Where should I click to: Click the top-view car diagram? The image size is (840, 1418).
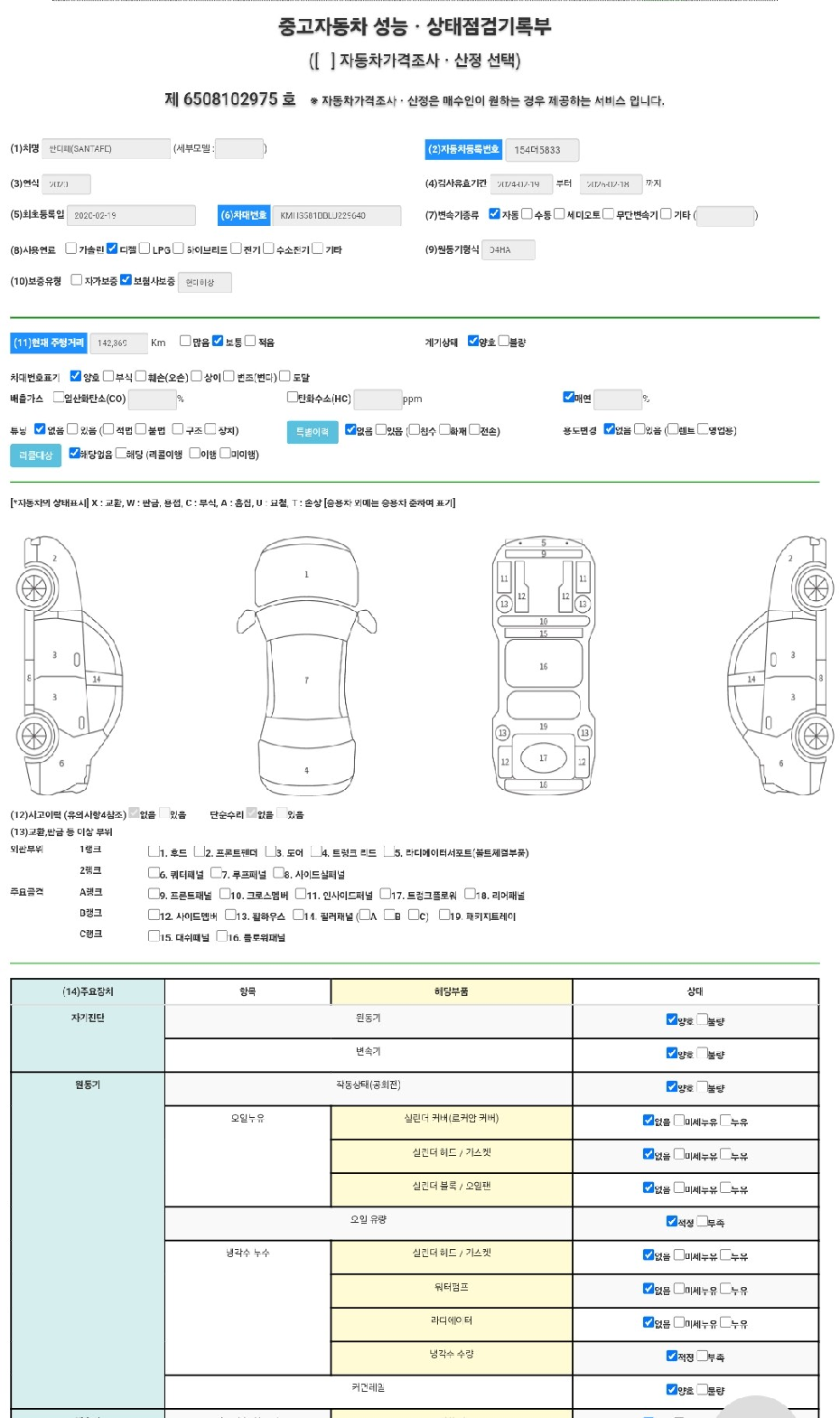[x=306, y=666]
